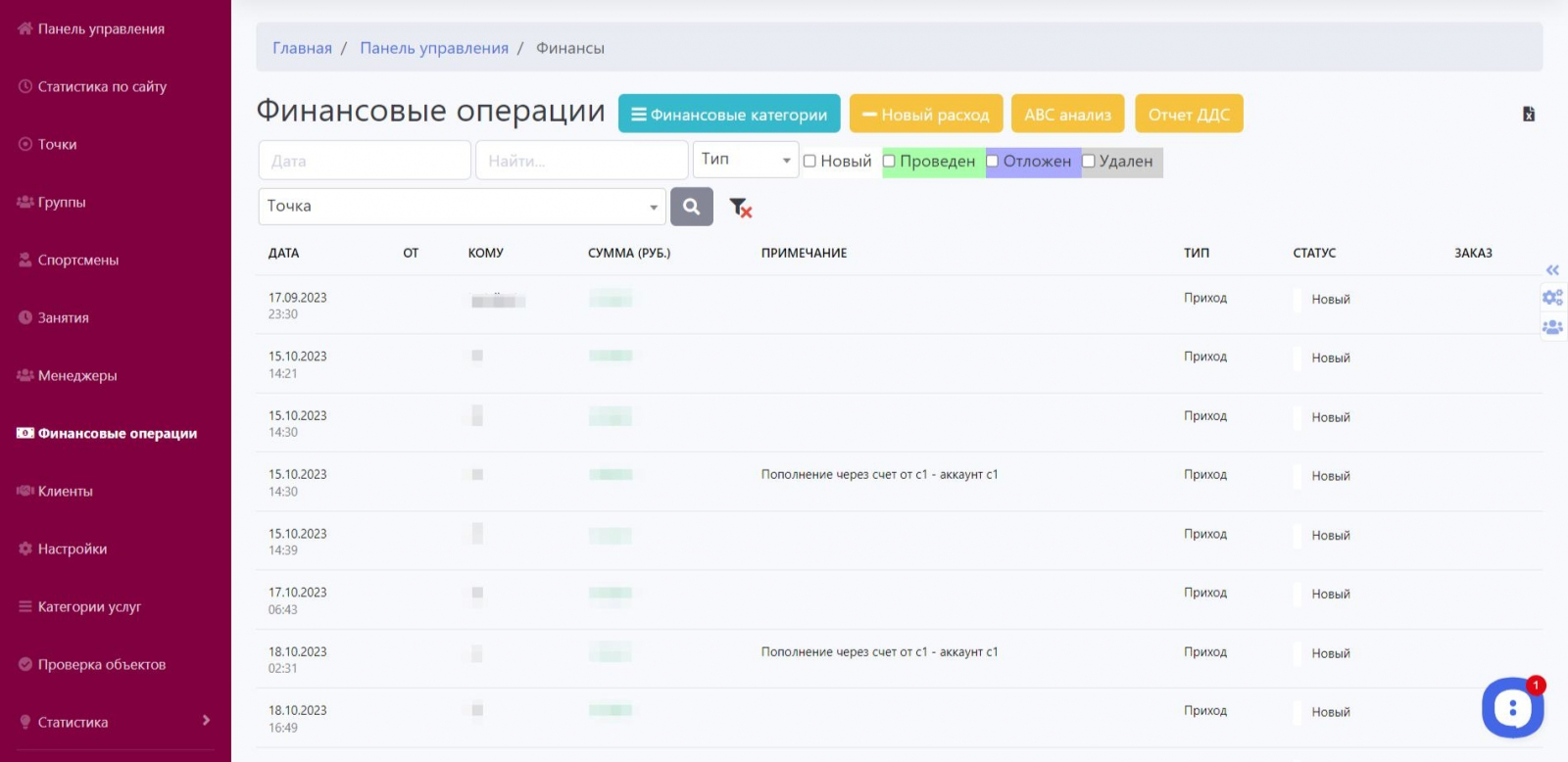Expand the Статистика submenu chevron

206,721
